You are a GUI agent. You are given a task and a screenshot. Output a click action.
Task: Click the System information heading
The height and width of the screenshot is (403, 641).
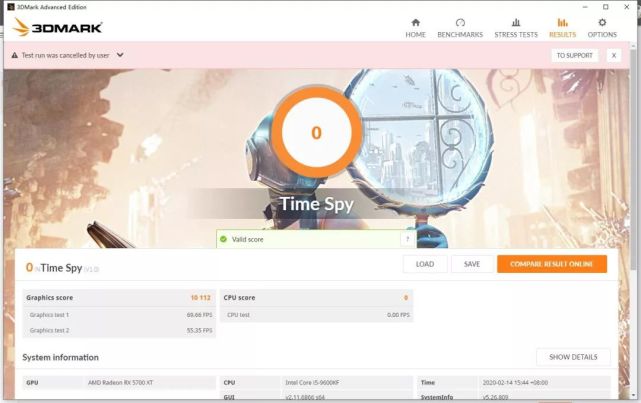pos(61,357)
